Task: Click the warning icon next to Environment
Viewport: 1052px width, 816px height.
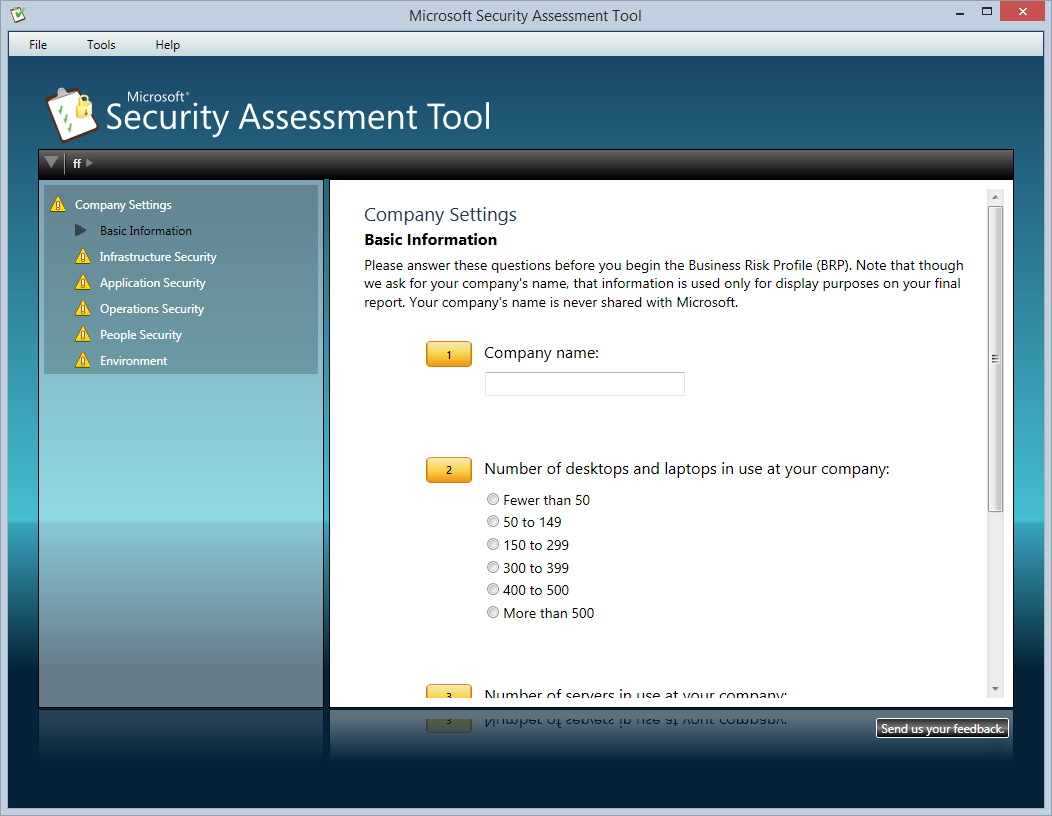Action: tap(83, 361)
